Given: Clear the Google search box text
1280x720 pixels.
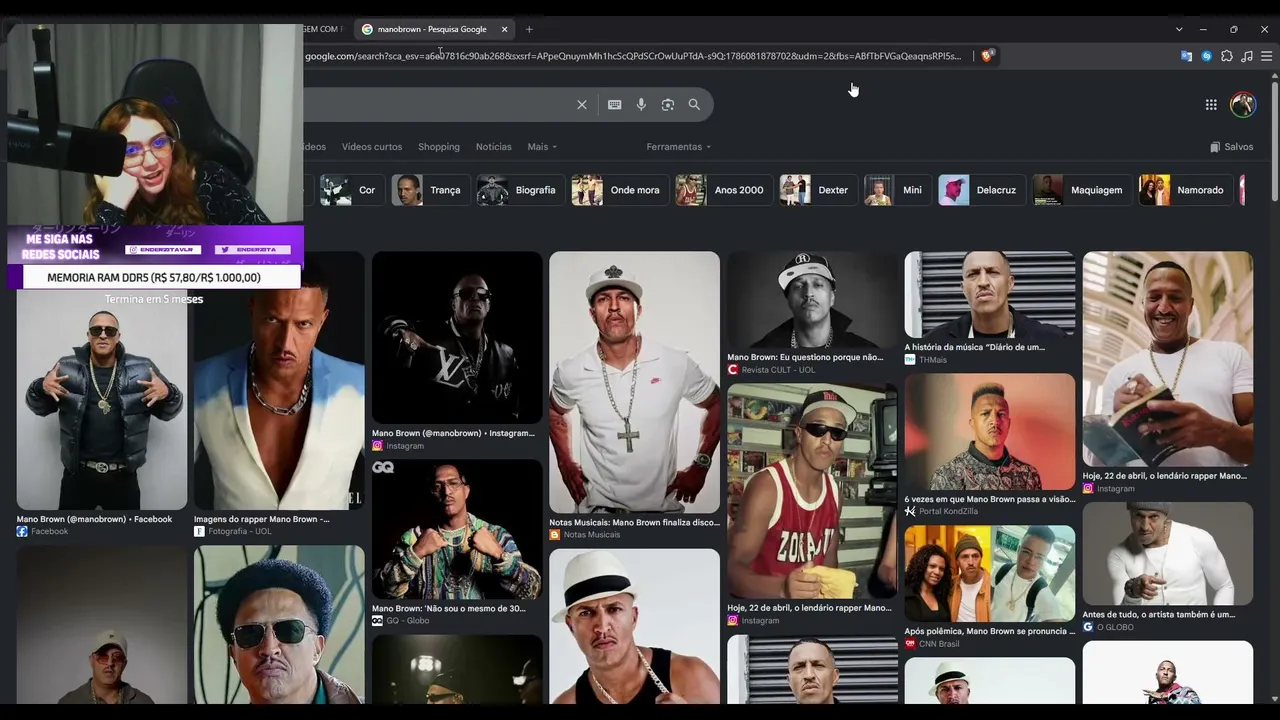Looking at the screenshot, I should 582,105.
